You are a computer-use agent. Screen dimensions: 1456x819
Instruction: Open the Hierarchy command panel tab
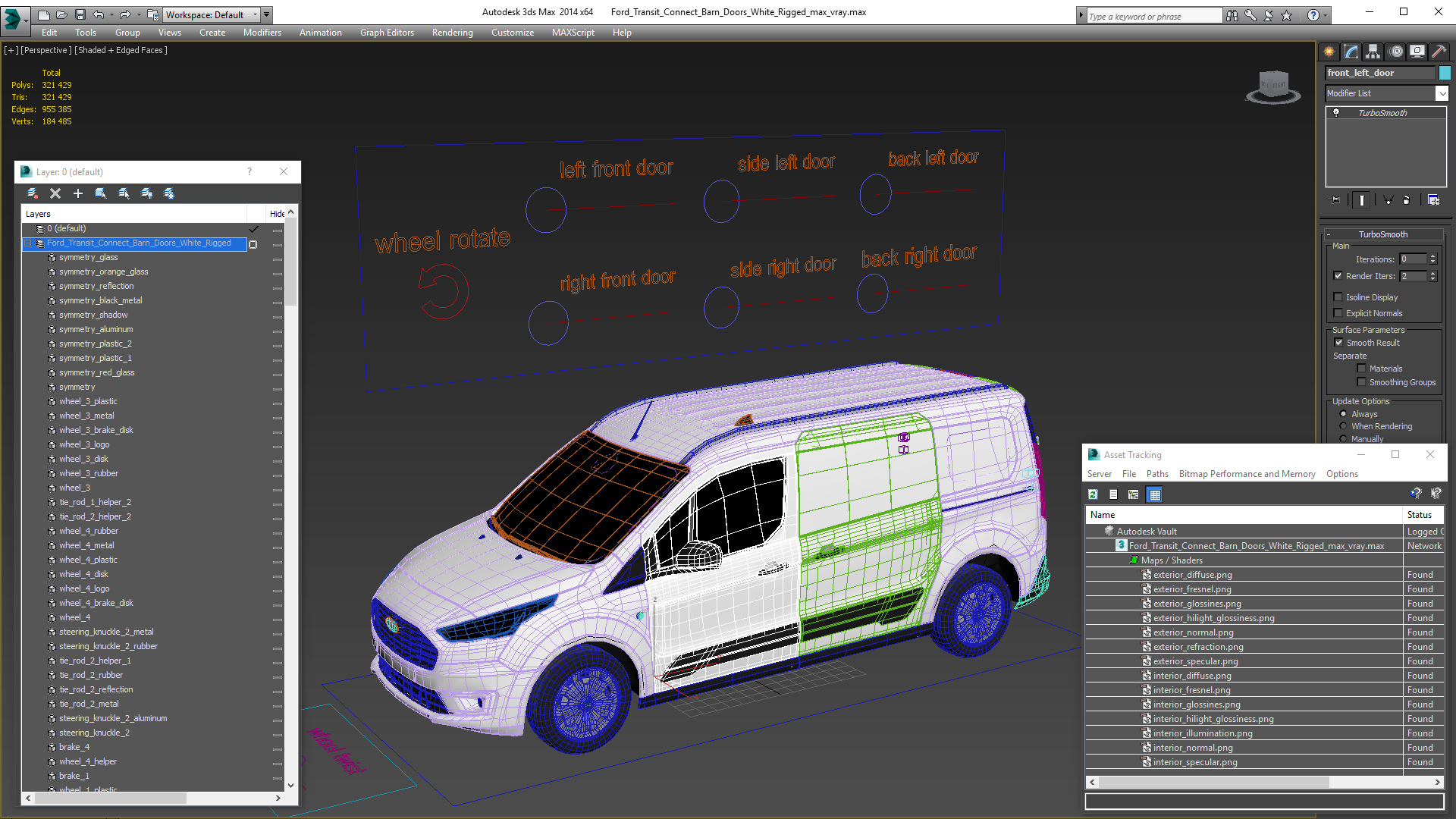point(1373,52)
